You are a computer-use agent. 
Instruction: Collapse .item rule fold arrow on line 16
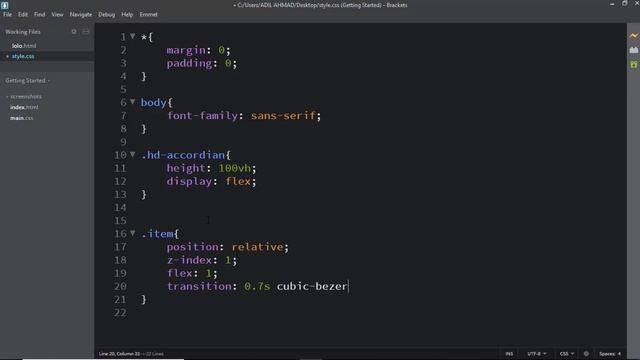pos(133,233)
